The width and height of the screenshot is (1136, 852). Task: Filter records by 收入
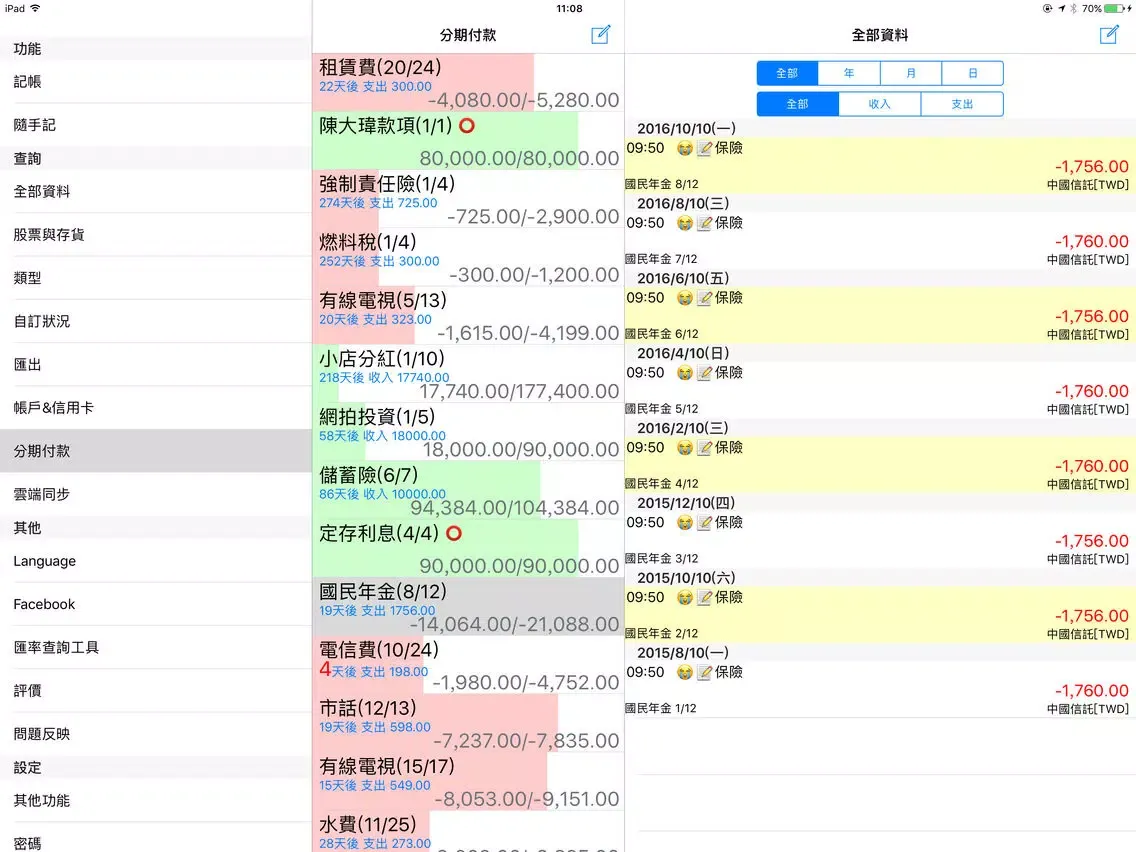pyautogui.click(x=880, y=104)
